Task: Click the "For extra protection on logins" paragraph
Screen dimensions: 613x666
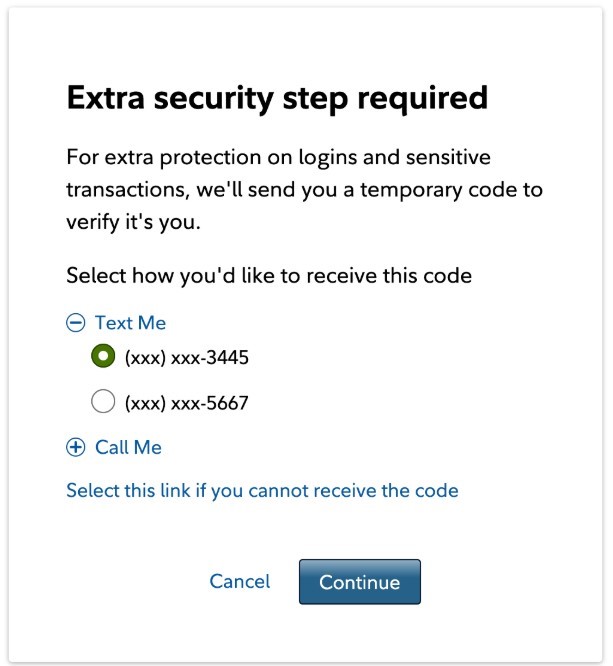Action: pyautogui.click(x=278, y=157)
